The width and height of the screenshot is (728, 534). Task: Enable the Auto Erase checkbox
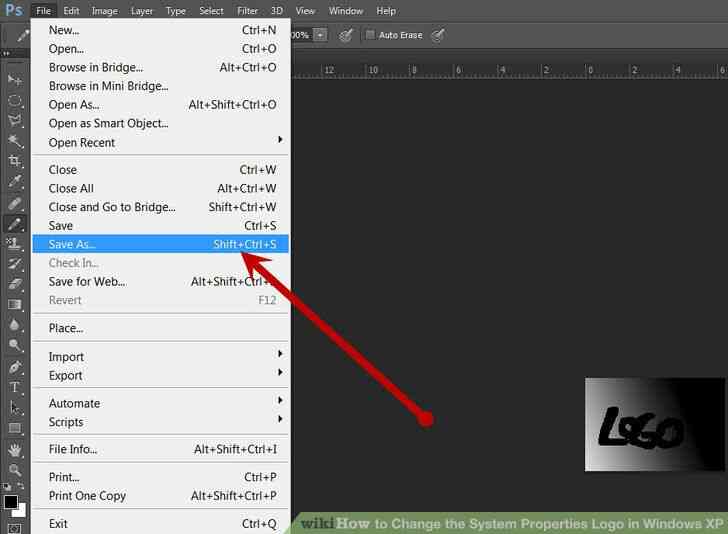[x=370, y=35]
